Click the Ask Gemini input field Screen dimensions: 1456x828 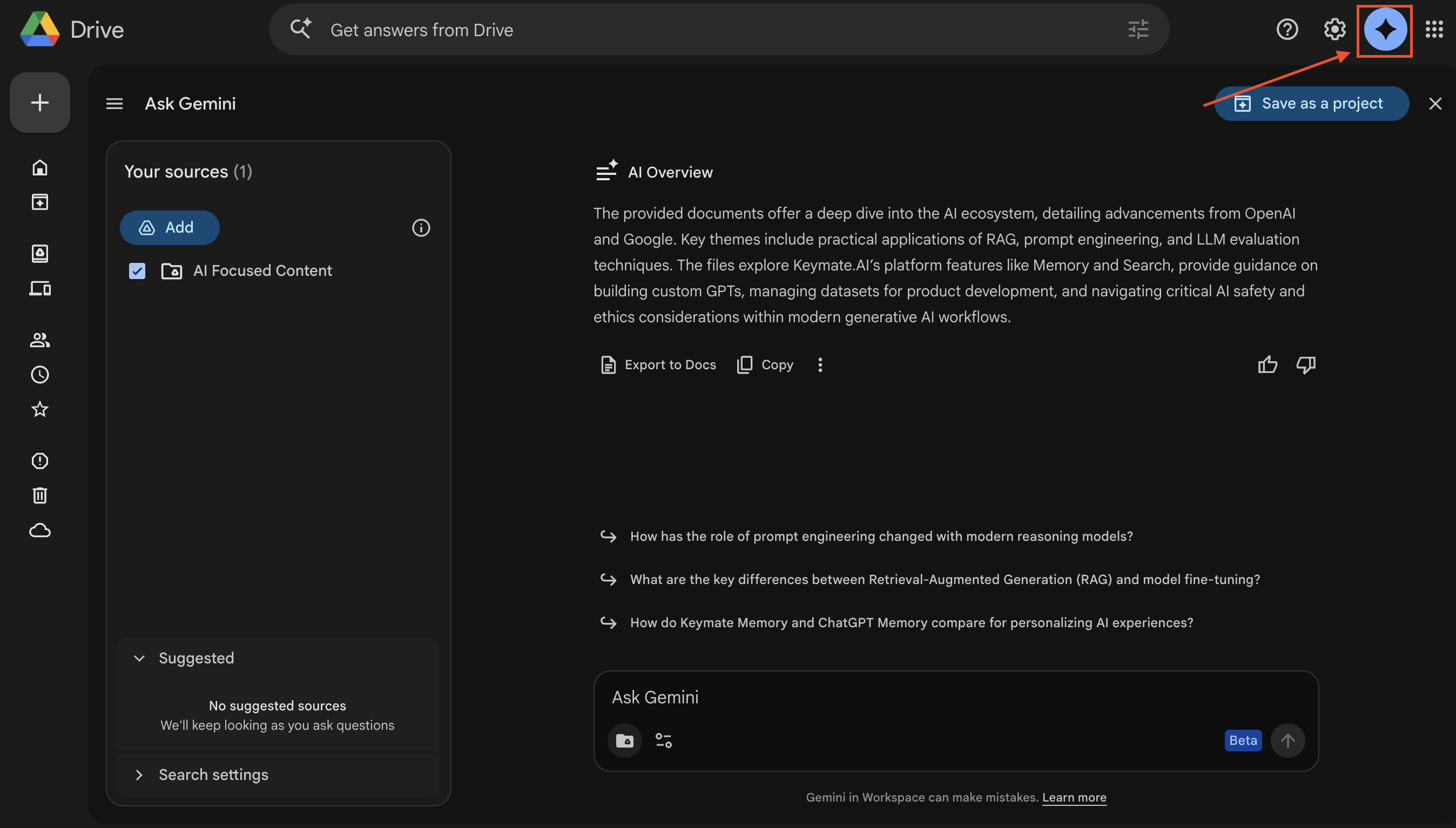pos(911,697)
